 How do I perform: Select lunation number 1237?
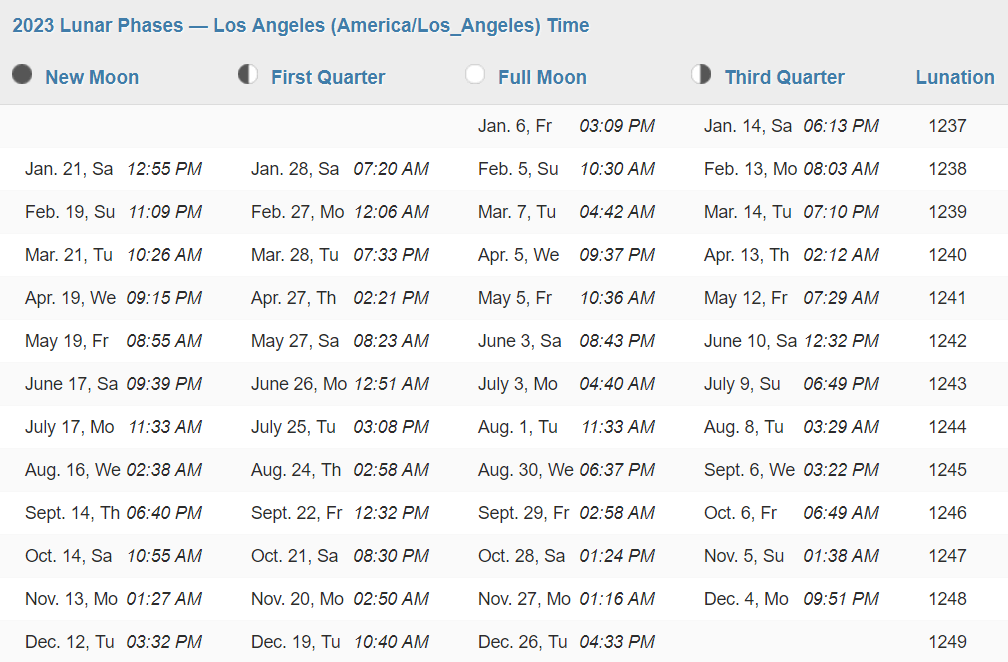pos(947,126)
